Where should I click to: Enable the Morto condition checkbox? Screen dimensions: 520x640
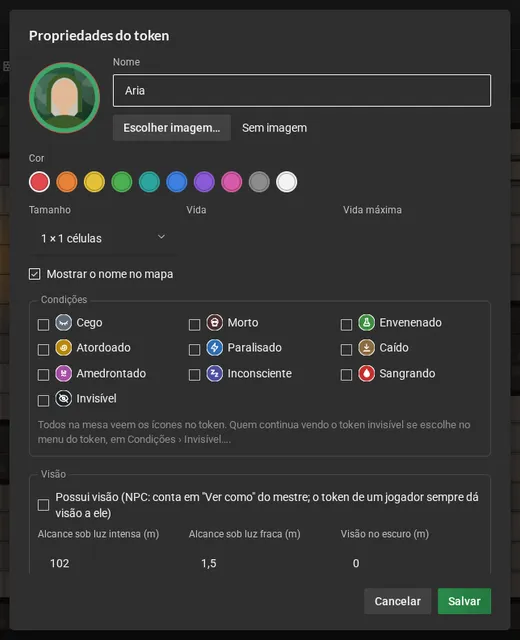coord(194,325)
